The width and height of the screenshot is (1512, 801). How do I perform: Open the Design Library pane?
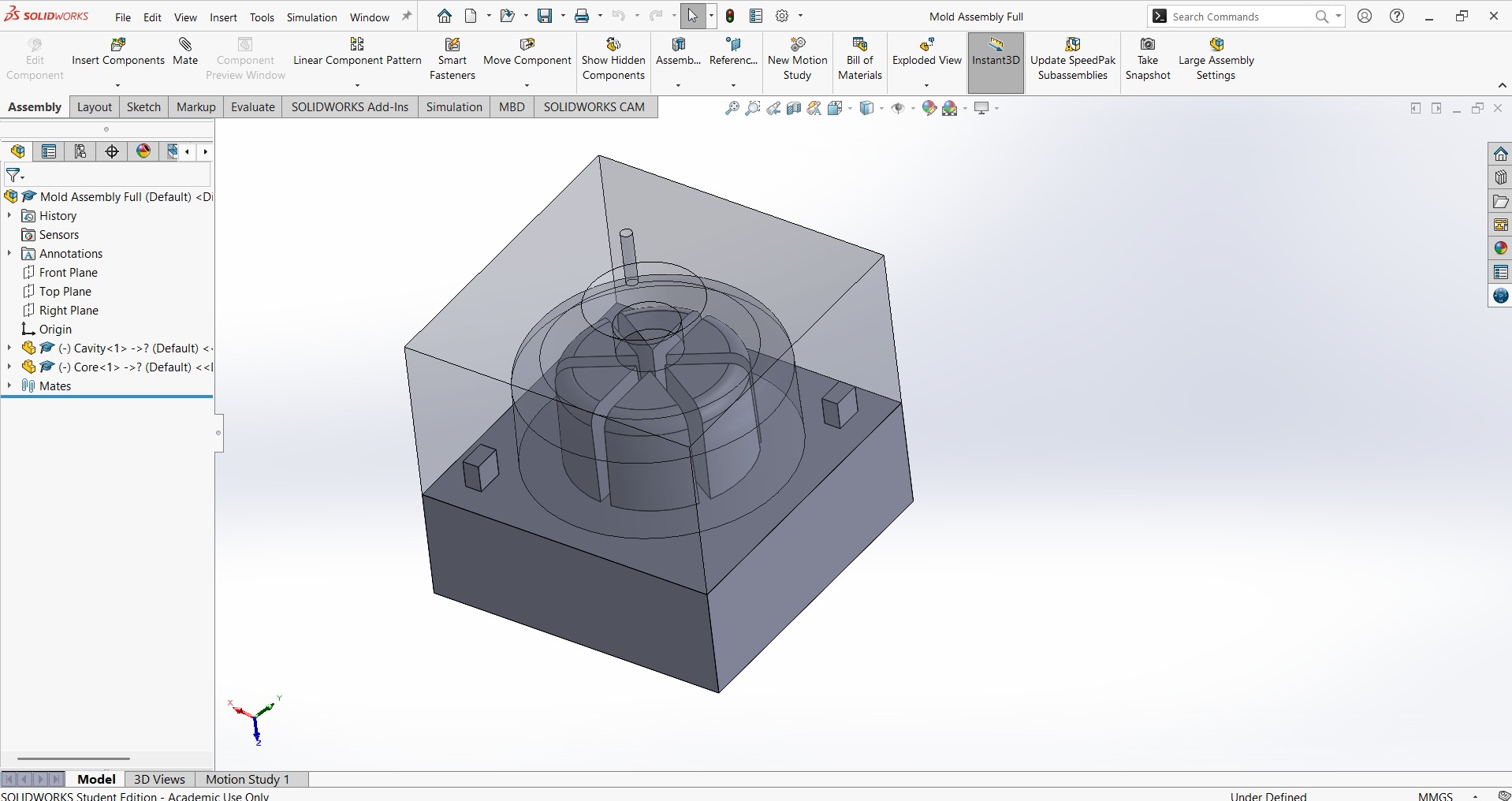(x=1500, y=177)
